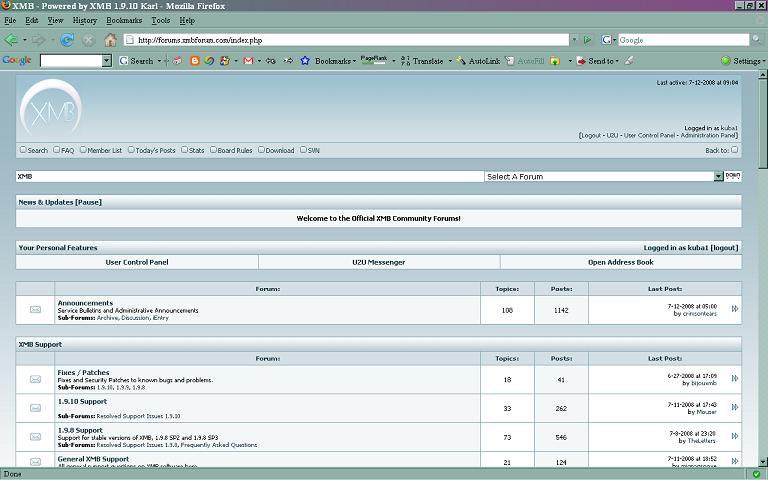Open the Tools menu
The height and width of the screenshot is (480, 768).
[160, 20]
